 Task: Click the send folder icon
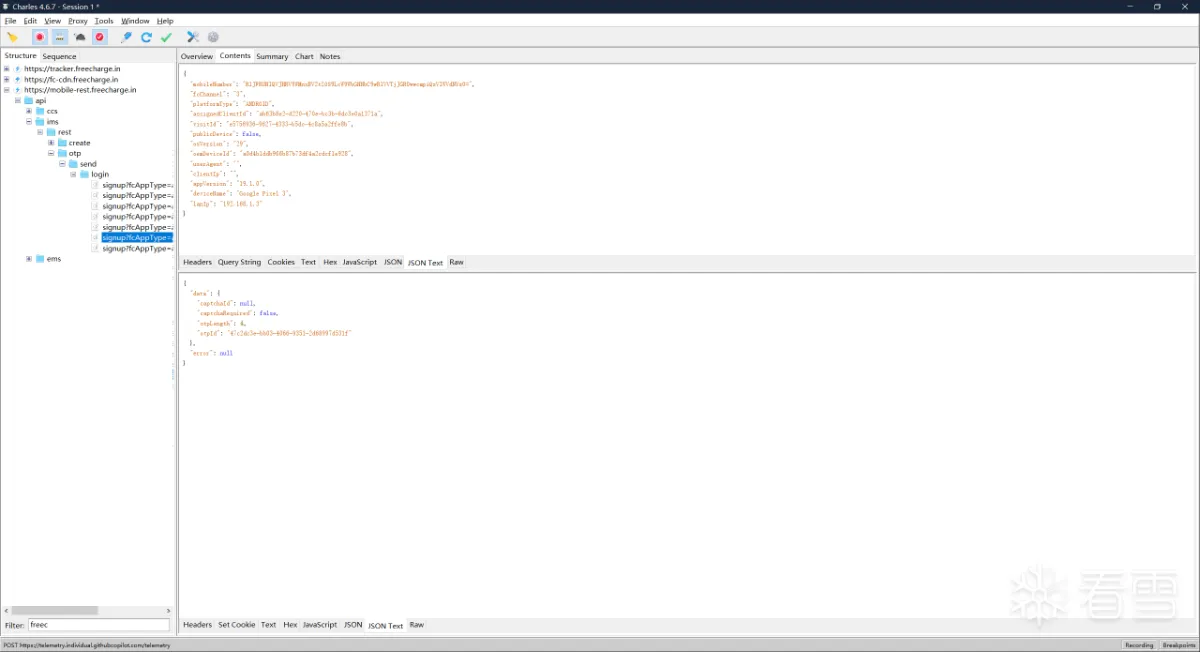[x=73, y=164]
